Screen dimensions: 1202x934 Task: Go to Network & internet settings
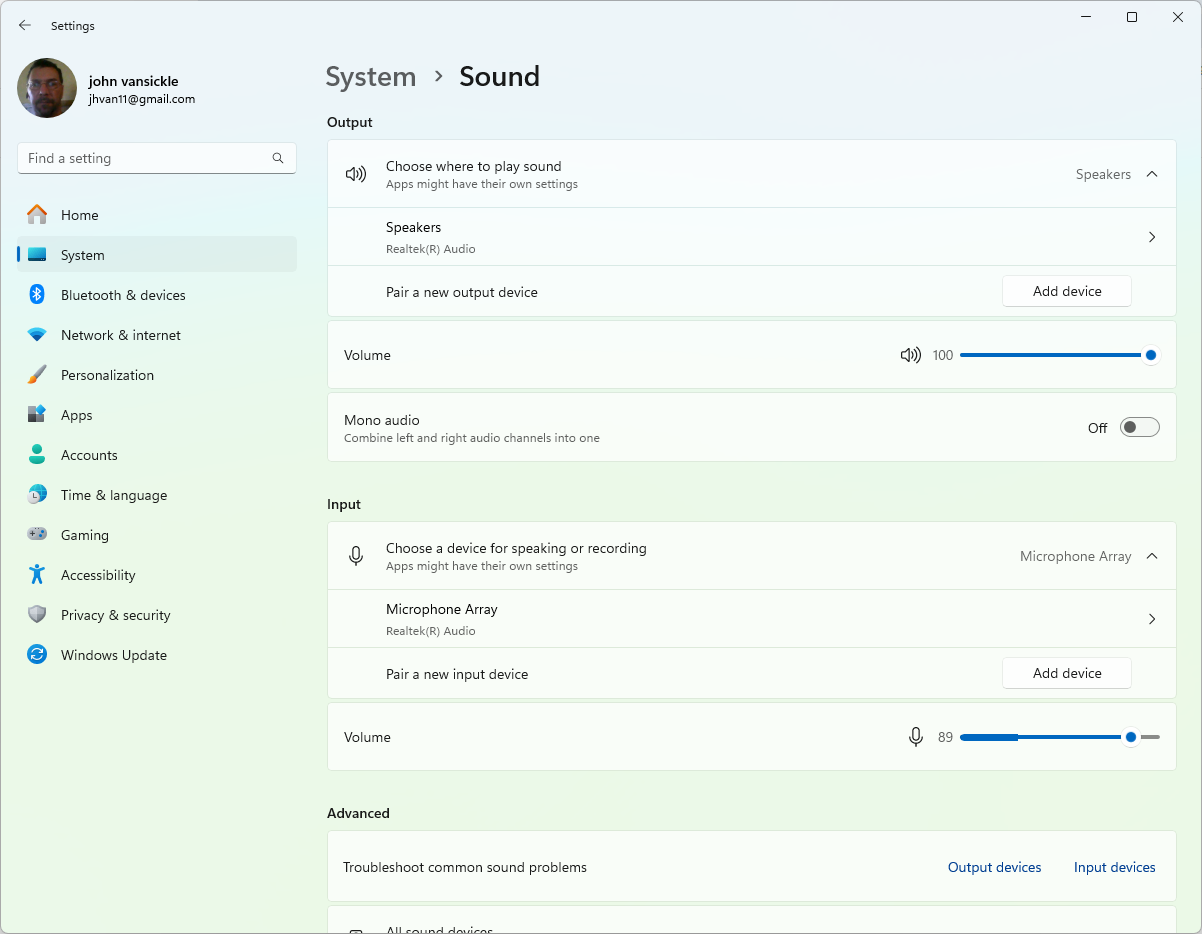[157, 335]
